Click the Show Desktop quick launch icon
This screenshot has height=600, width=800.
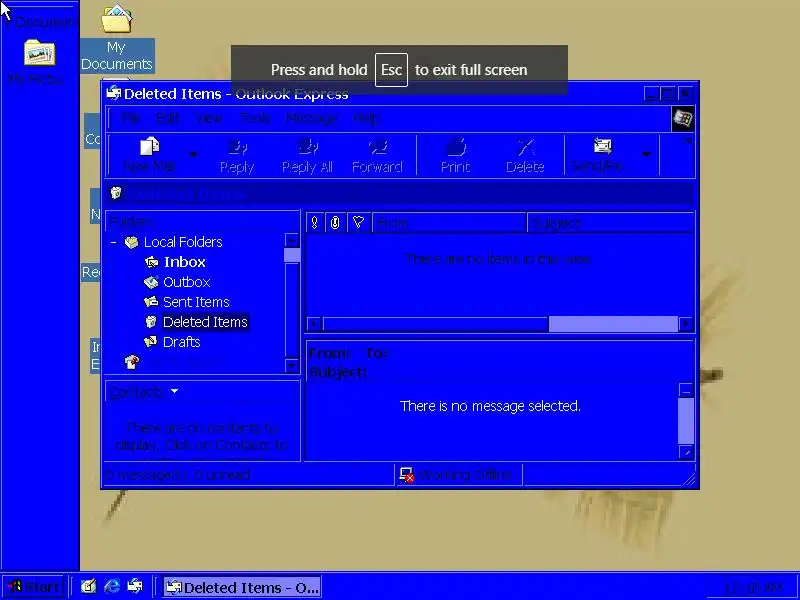88,586
